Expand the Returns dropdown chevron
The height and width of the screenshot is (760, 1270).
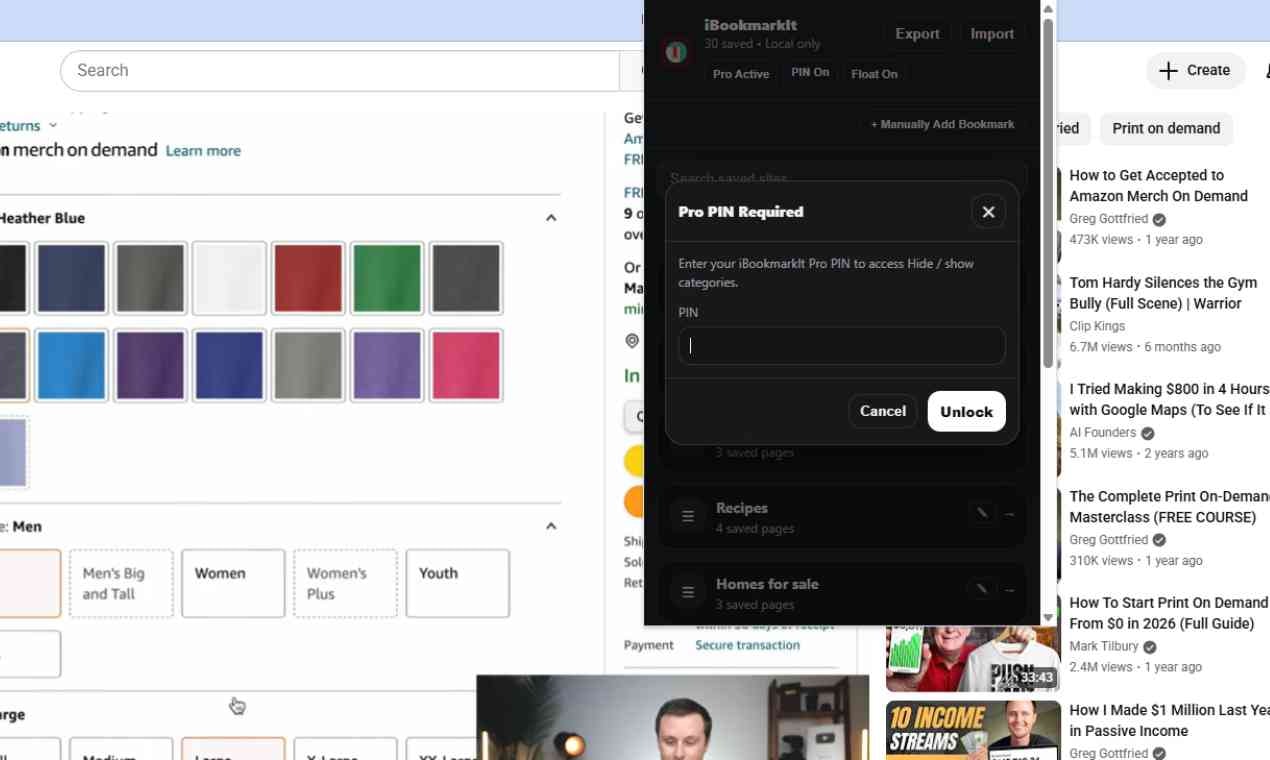[52, 125]
